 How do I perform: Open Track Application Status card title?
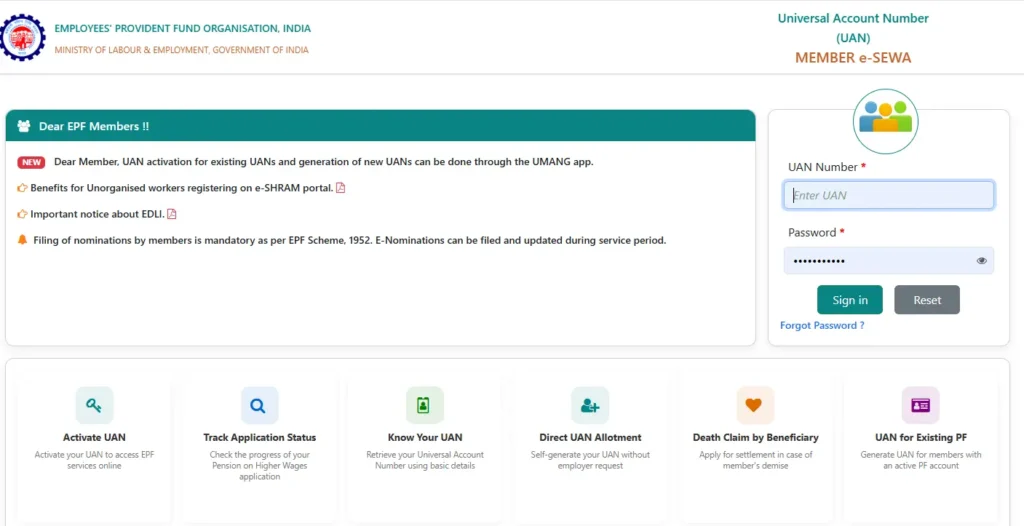259,437
